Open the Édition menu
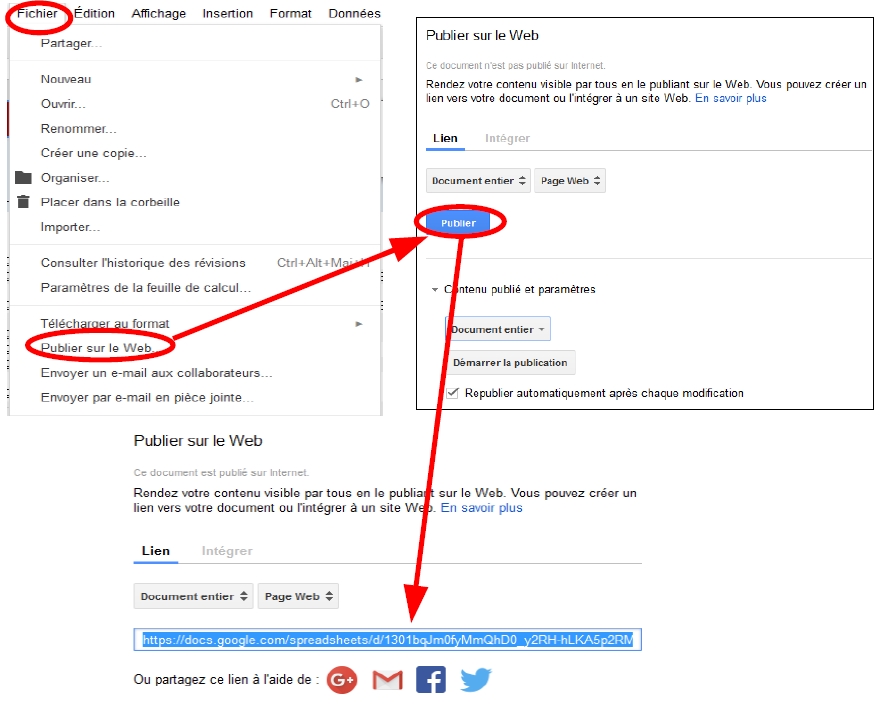This screenshot has width=882, height=706. (x=94, y=13)
